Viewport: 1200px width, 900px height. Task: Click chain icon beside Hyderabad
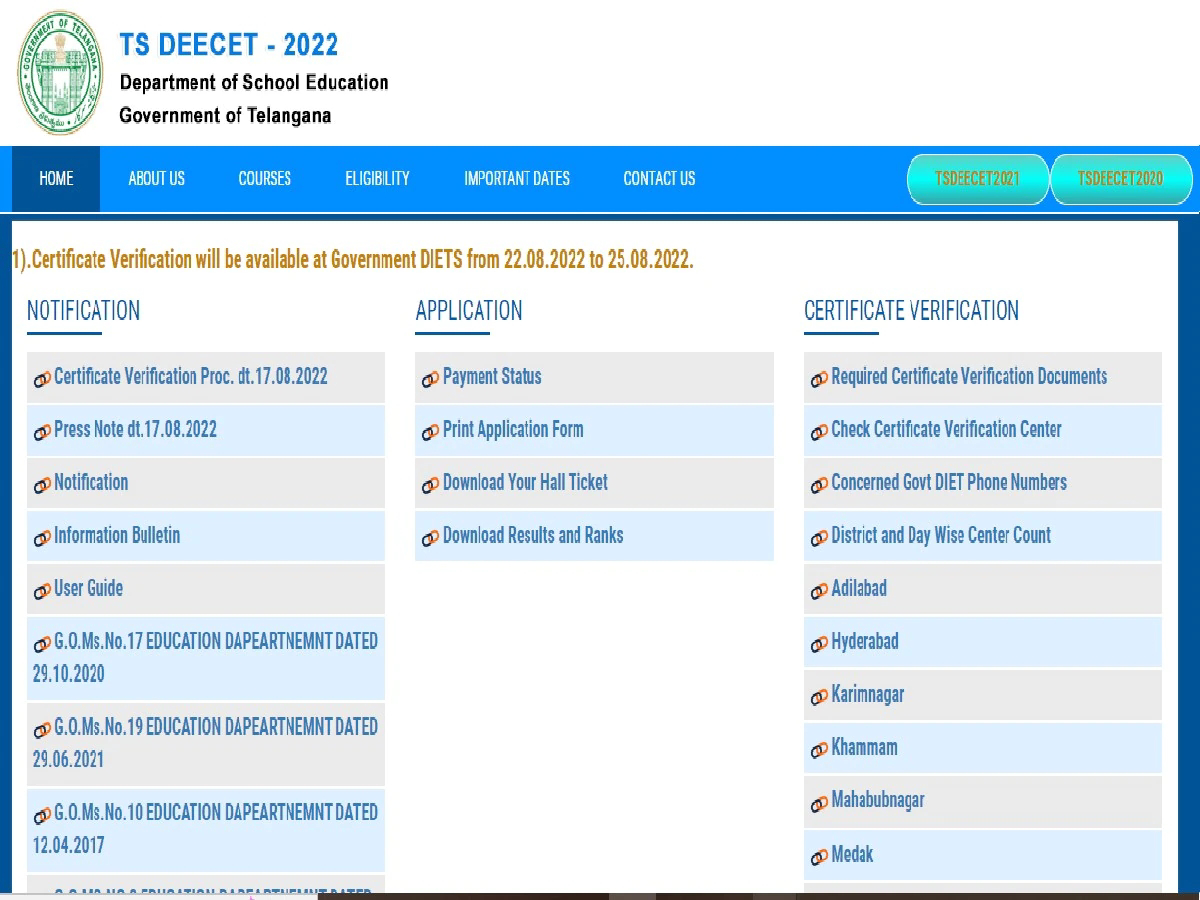(x=819, y=644)
